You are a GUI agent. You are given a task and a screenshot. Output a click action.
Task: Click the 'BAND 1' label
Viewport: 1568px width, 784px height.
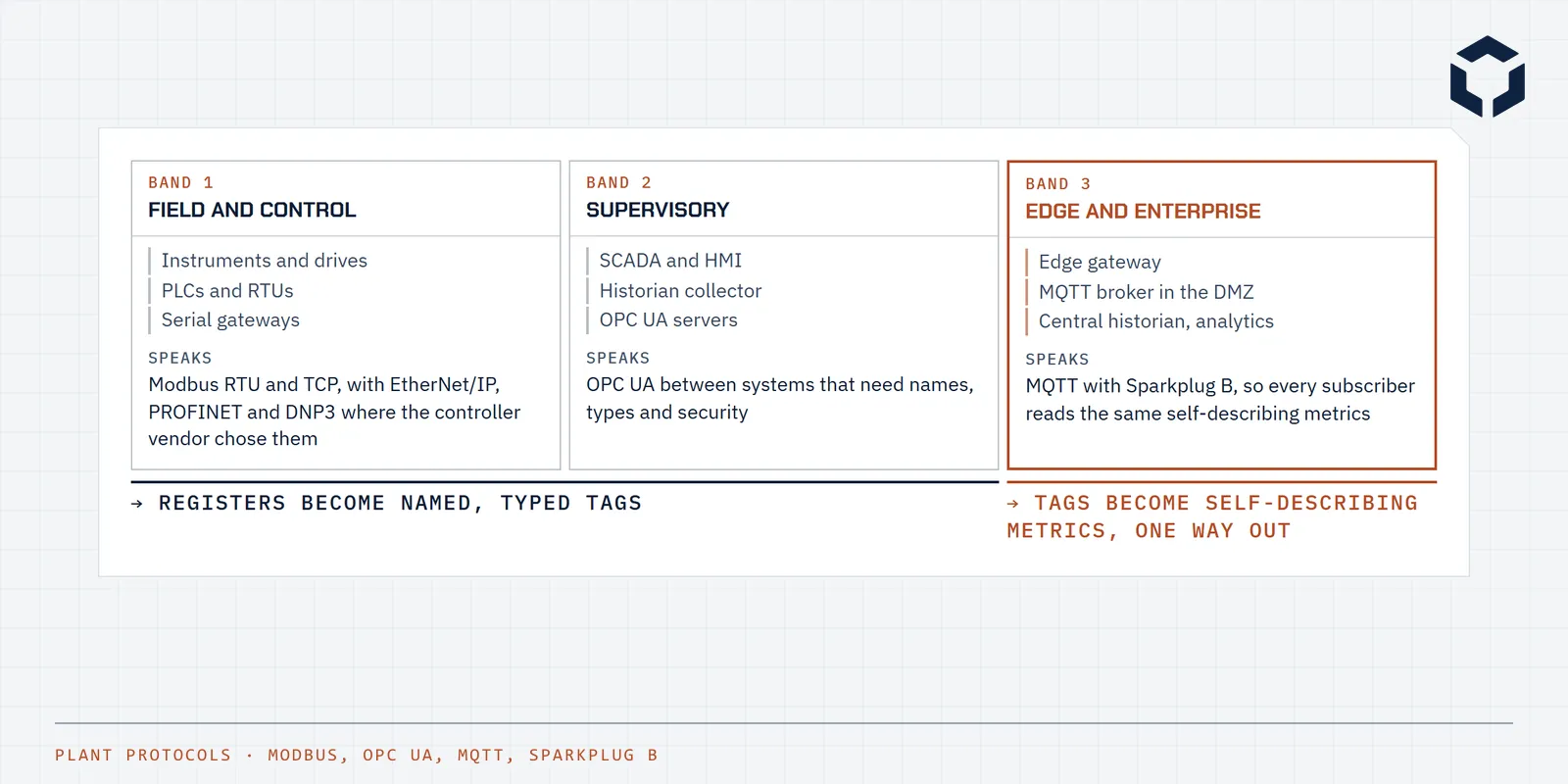pyautogui.click(x=181, y=182)
